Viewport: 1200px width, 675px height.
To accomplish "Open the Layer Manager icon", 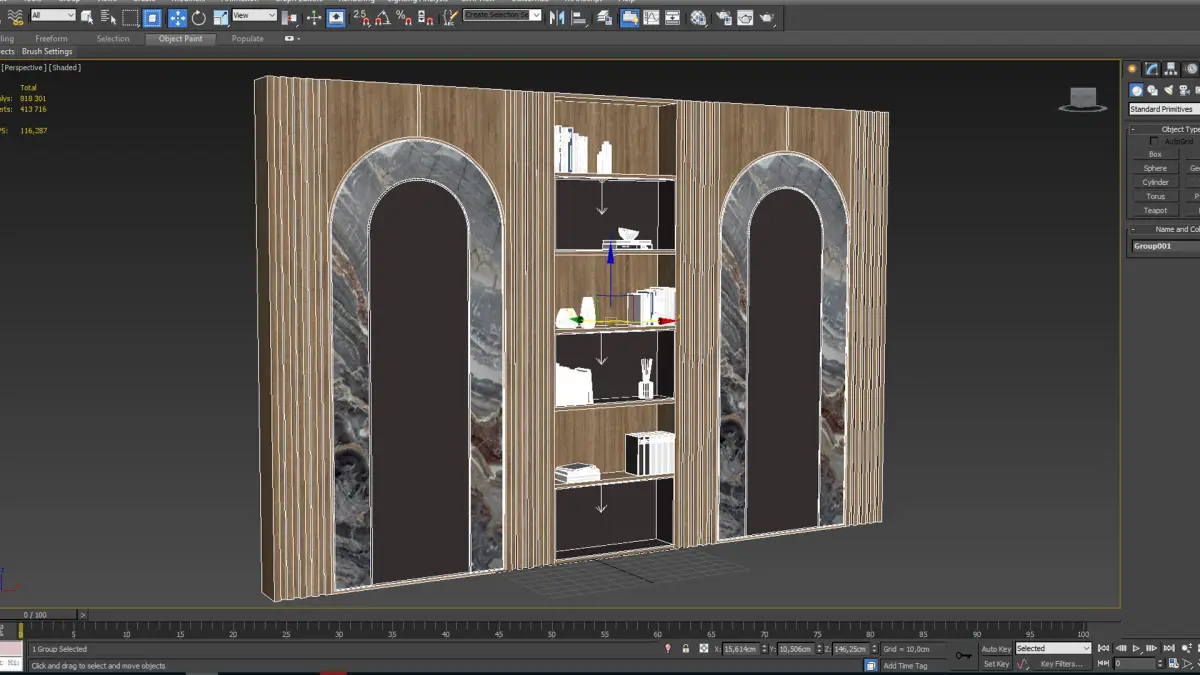I will coord(604,17).
